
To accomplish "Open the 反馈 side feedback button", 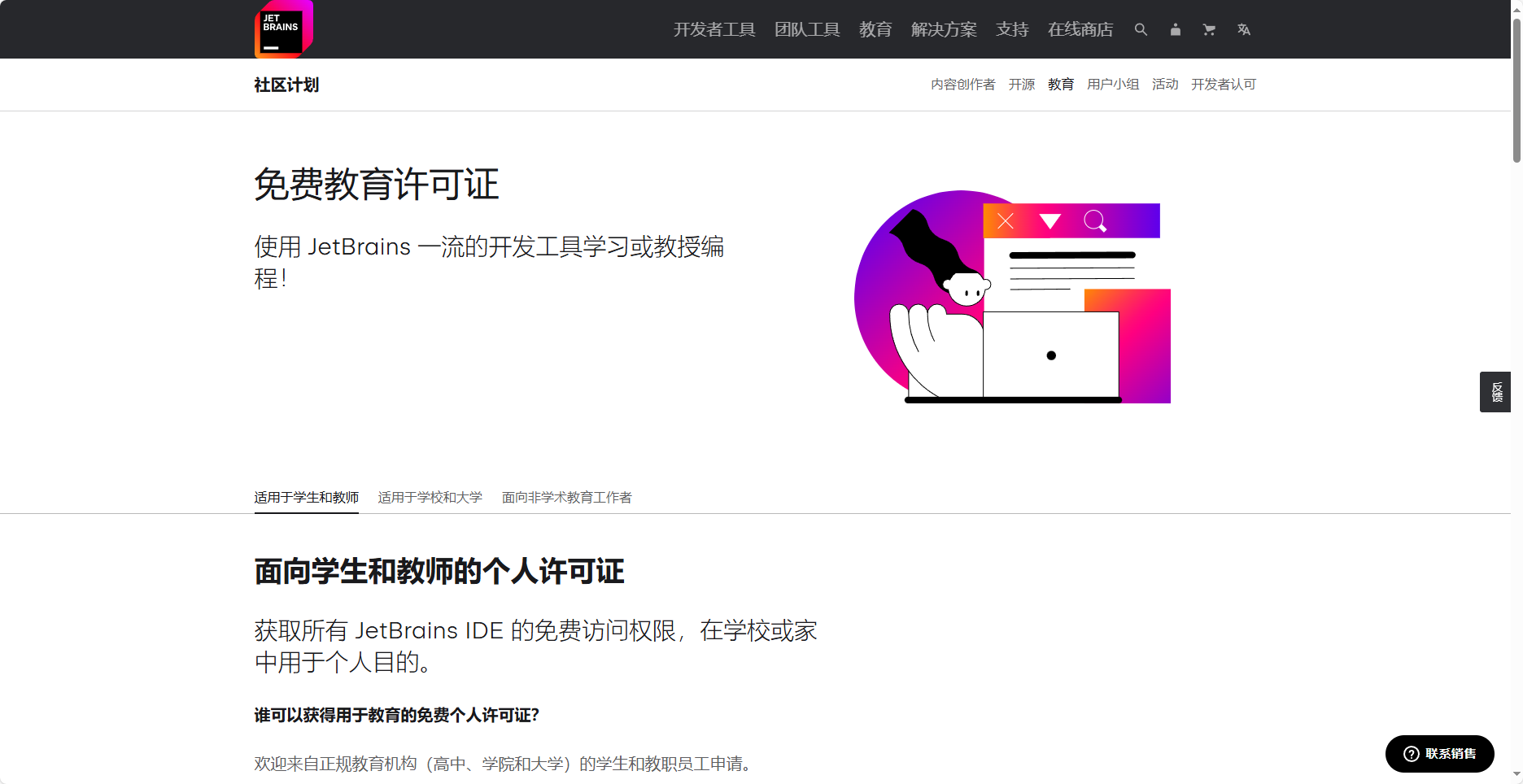I will pos(1495,392).
